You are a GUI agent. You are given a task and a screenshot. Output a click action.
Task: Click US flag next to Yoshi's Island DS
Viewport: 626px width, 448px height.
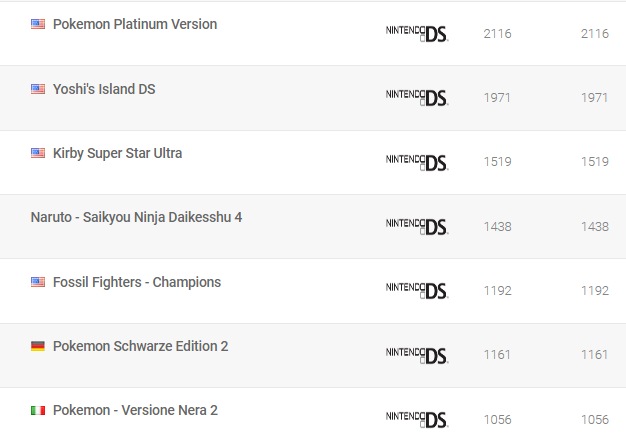click(38, 89)
